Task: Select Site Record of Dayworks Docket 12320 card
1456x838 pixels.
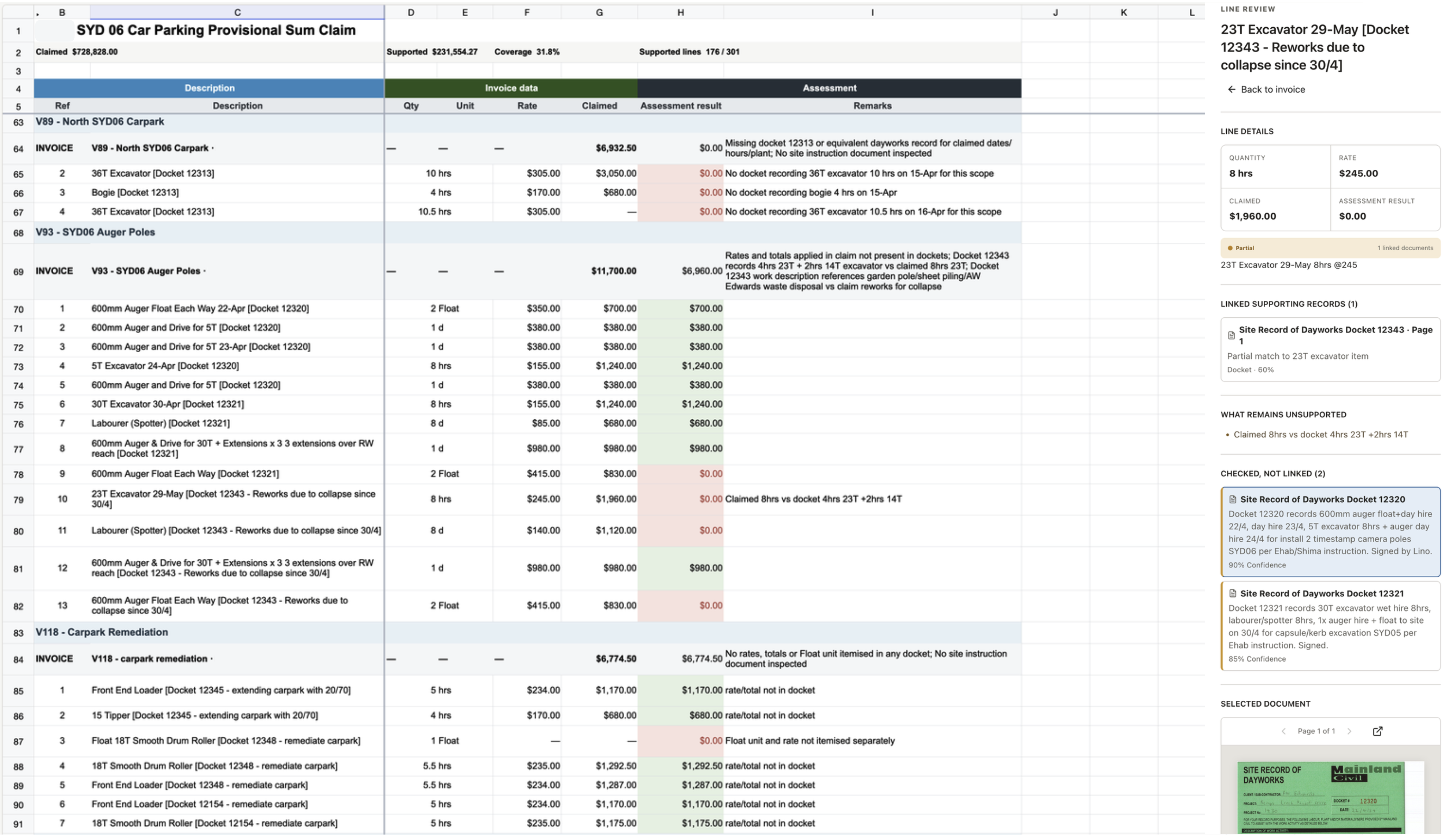Action: [1330, 532]
